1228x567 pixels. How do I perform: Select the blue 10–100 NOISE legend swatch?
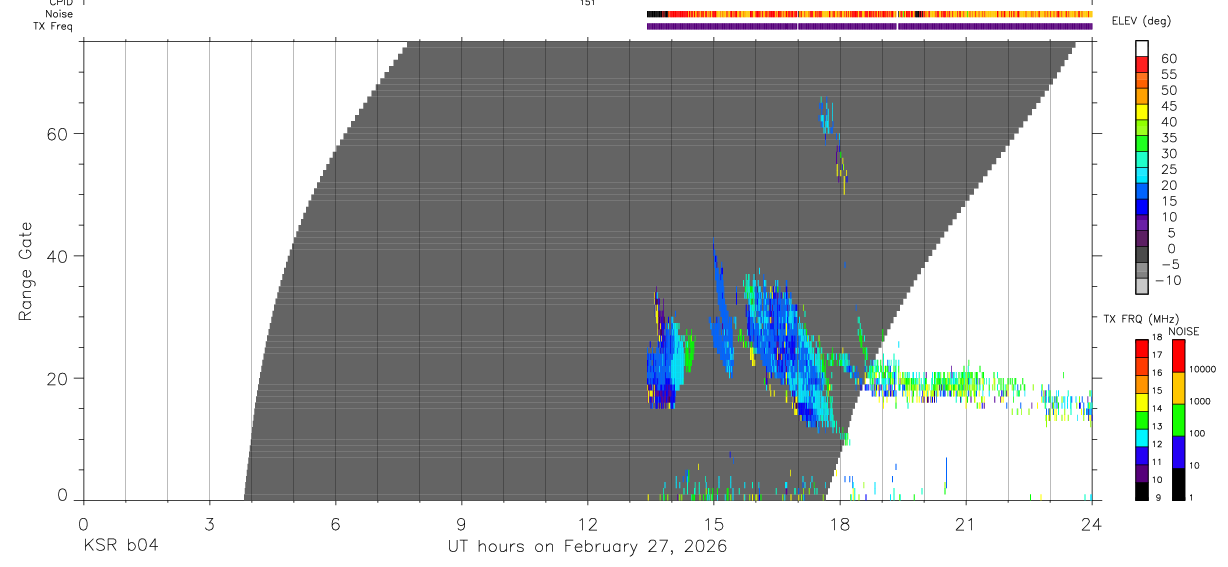1179,452
